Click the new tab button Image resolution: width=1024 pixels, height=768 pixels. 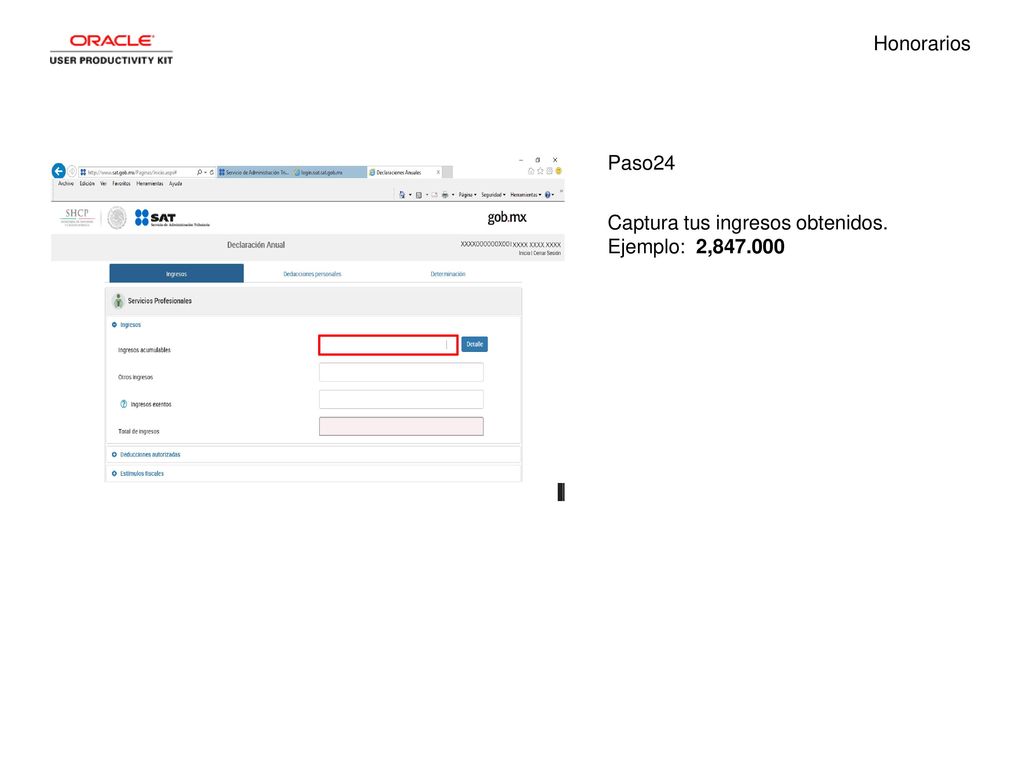[x=447, y=172]
